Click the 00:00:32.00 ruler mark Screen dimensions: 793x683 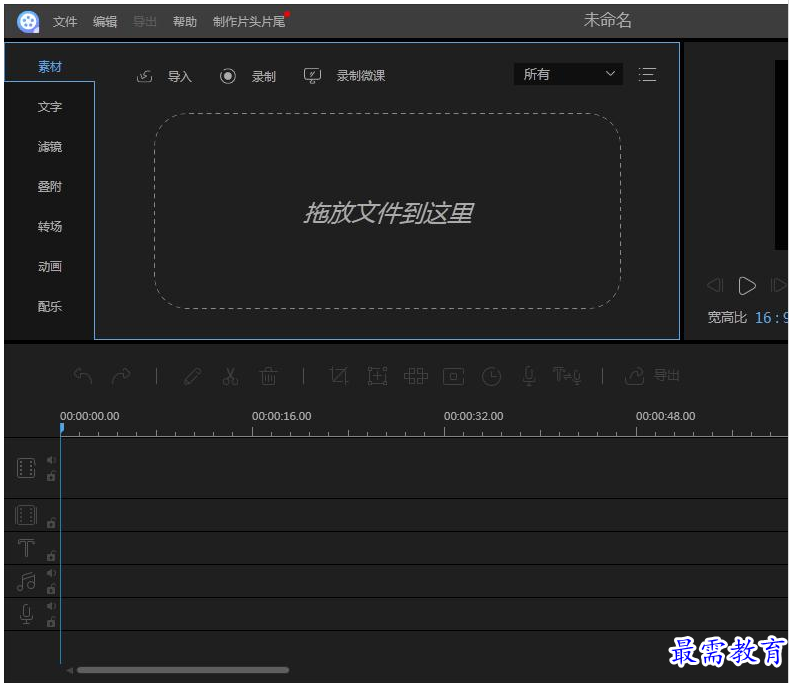473,416
